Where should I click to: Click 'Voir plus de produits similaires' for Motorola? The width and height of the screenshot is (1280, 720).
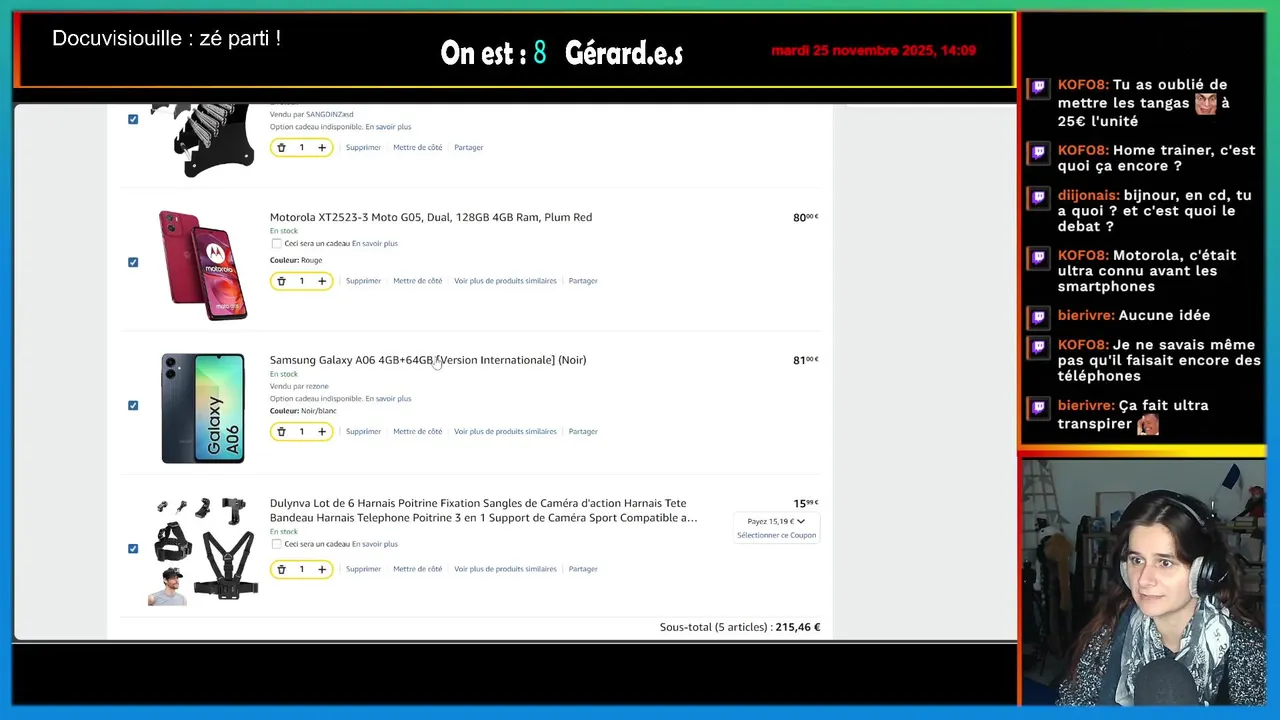(505, 281)
